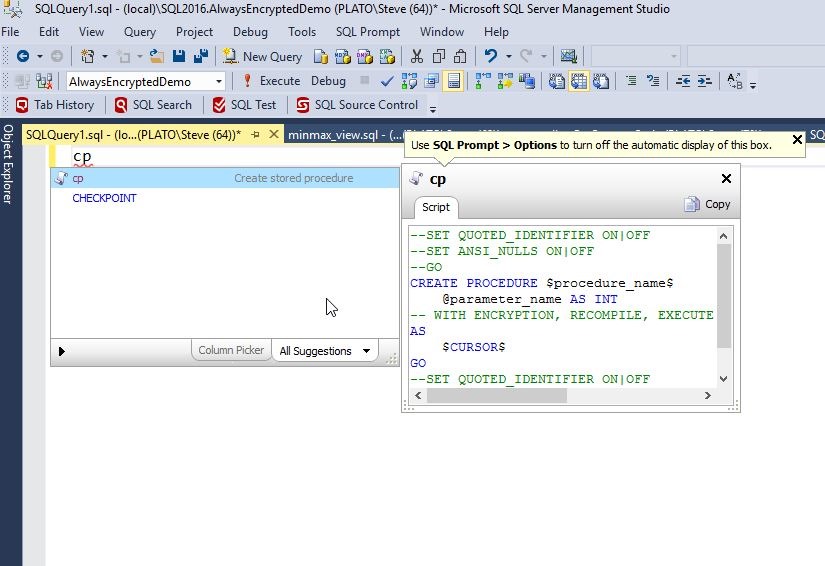Open the SQL Prompt menu
The image size is (825, 566).
pyautogui.click(x=367, y=32)
